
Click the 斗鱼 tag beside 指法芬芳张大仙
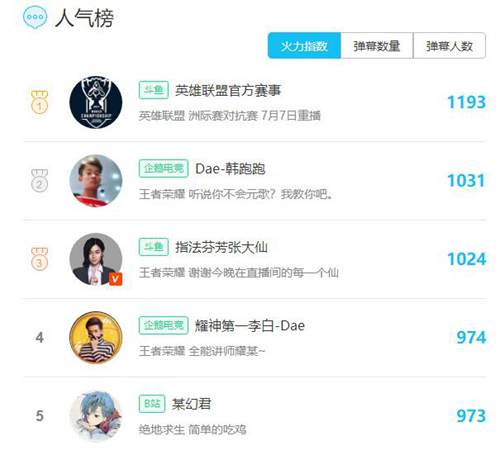click(x=154, y=247)
